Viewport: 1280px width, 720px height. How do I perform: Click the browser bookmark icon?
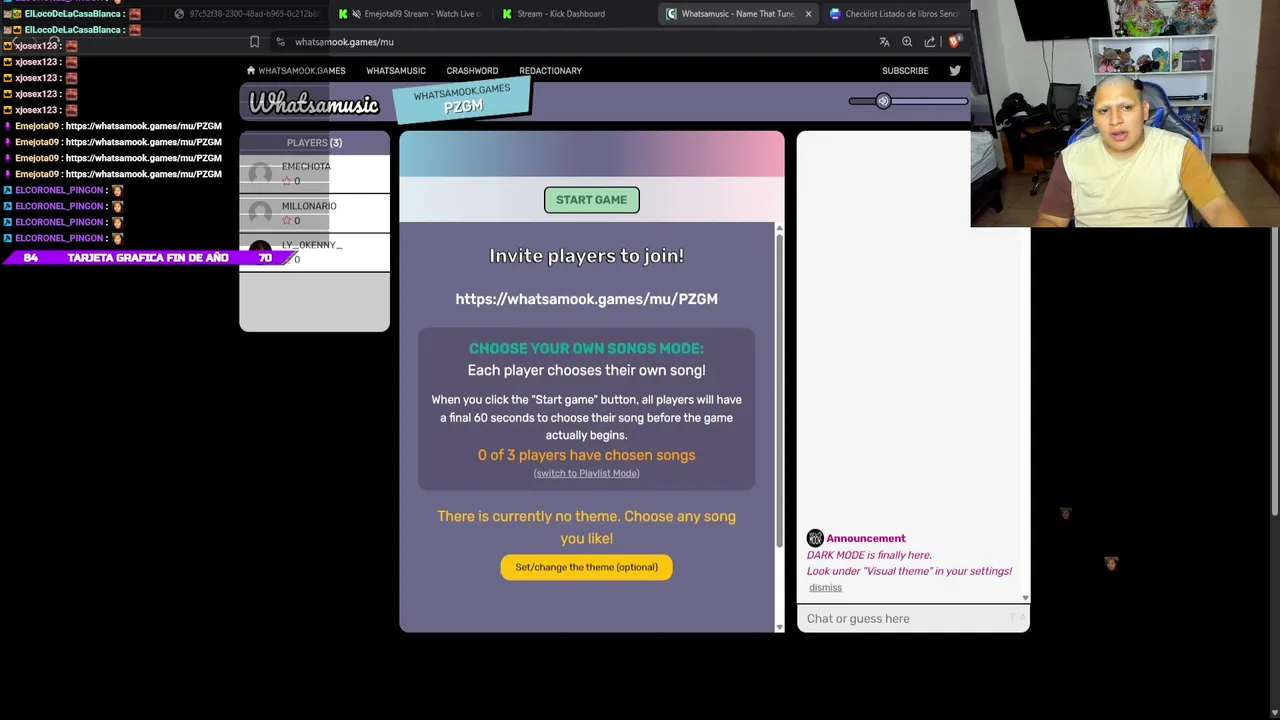254,42
